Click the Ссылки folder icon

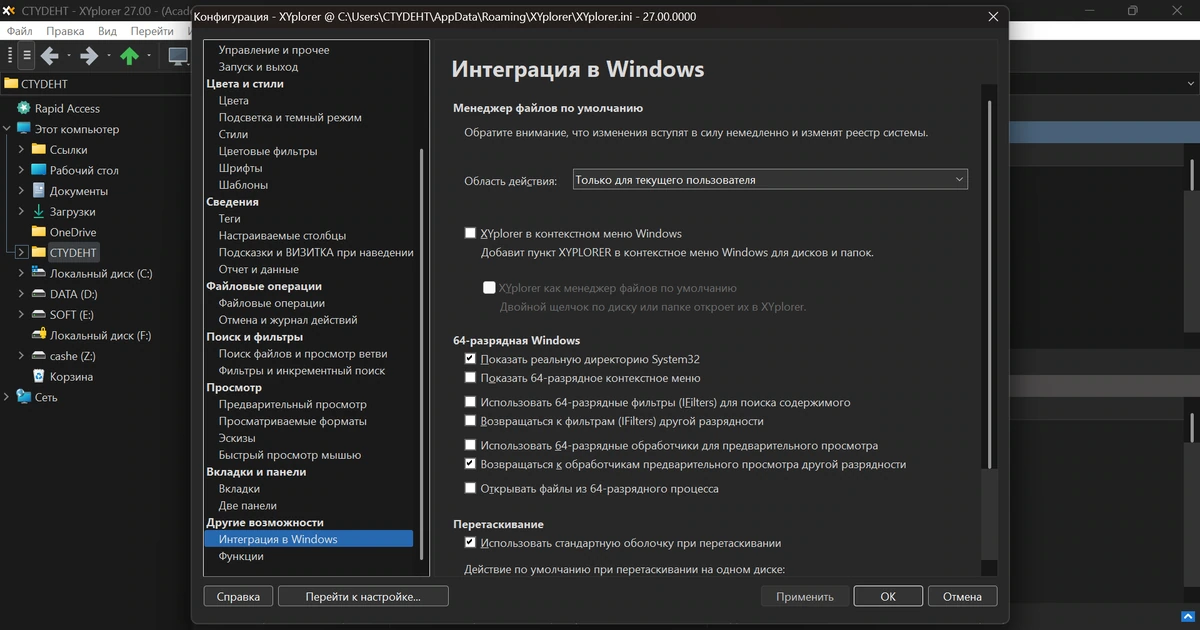click(x=39, y=149)
